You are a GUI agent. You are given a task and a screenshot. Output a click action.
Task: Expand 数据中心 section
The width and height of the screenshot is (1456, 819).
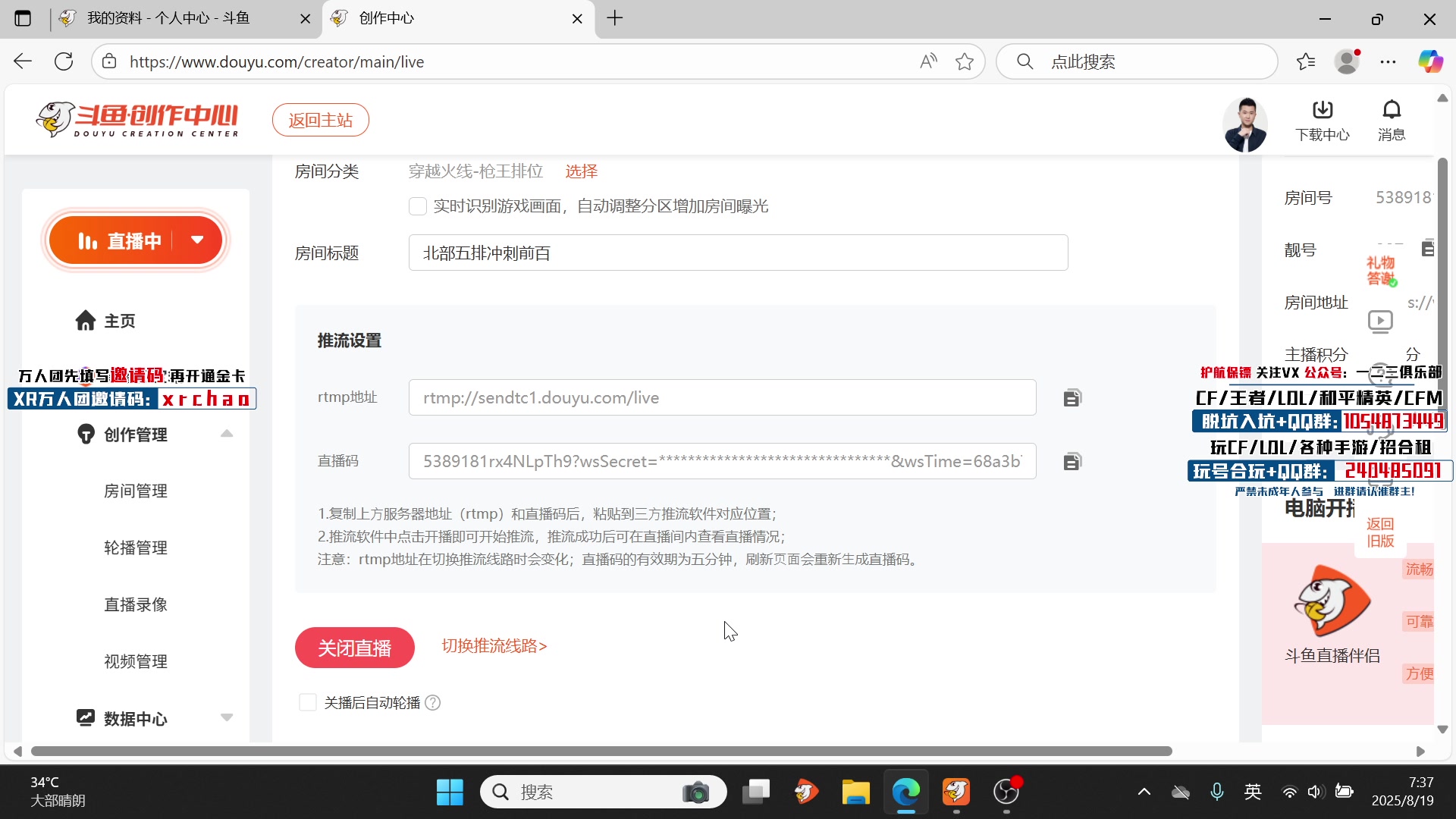click(x=227, y=717)
